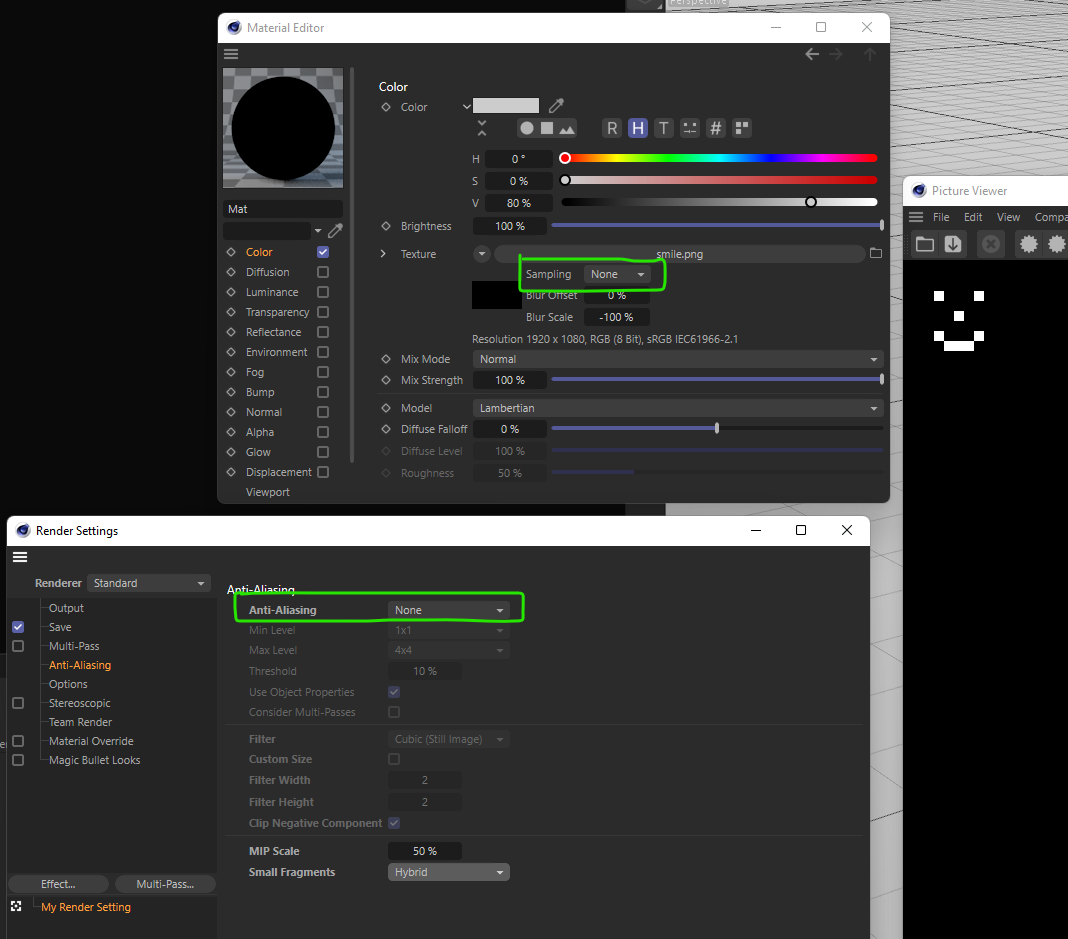Image resolution: width=1068 pixels, height=939 pixels.
Task: Select the T color mode button
Action: 663,128
